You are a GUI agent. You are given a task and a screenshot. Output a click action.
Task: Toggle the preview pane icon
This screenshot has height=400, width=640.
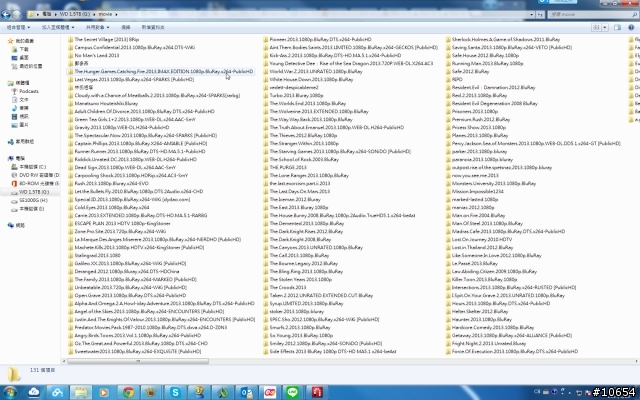click(x=617, y=27)
